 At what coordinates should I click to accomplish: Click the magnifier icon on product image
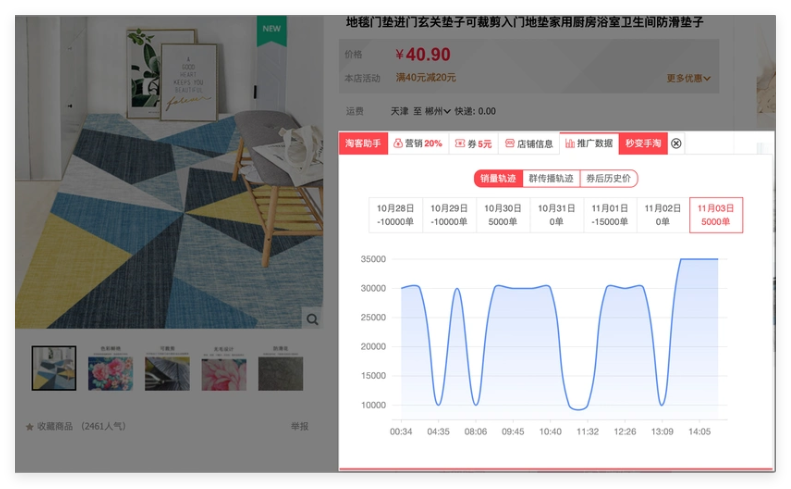pyautogui.click(x=312, y=319)
